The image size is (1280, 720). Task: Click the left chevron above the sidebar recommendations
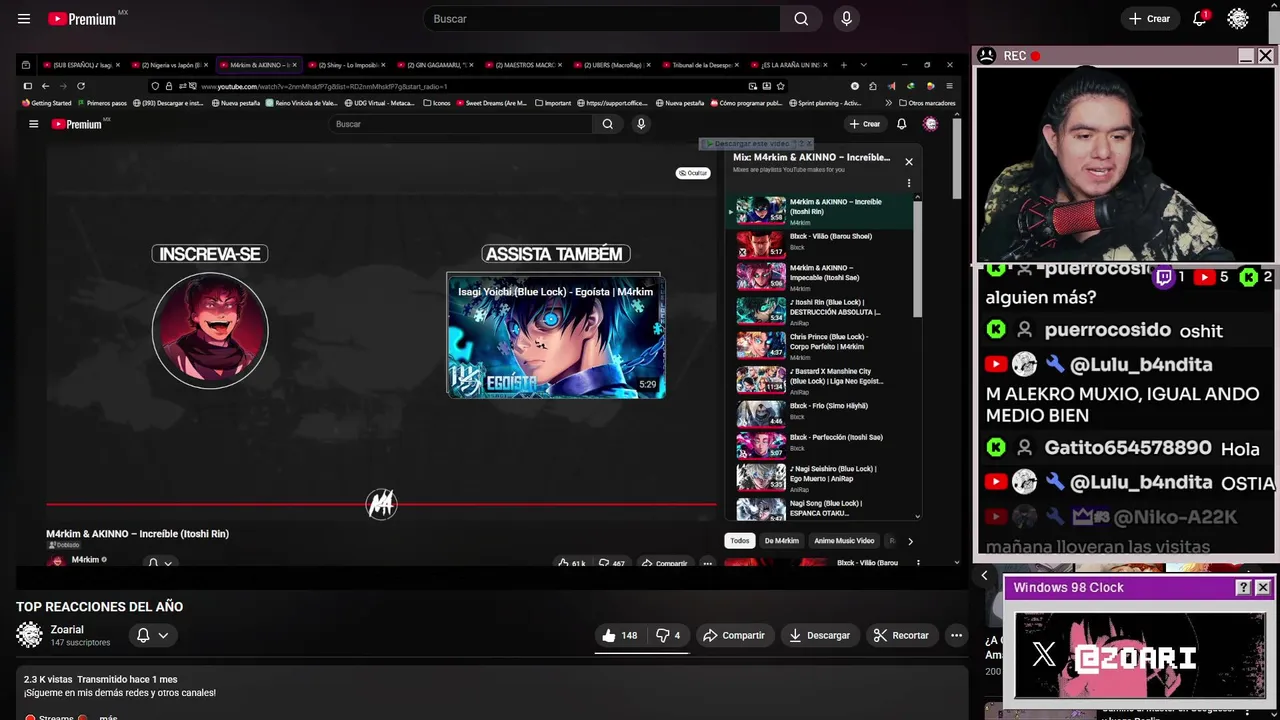click(x=984, y=575)
